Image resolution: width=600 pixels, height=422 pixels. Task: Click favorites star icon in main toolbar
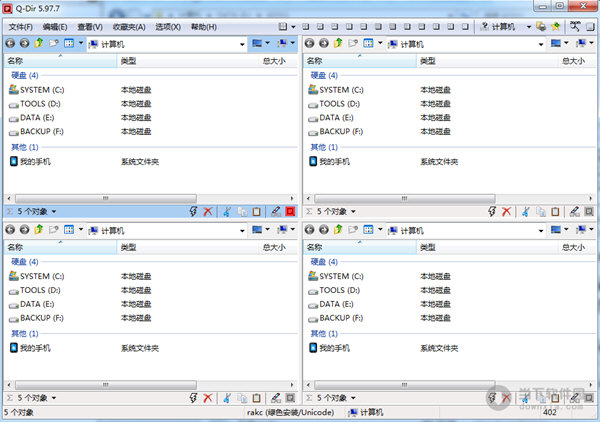coord(555,26)
